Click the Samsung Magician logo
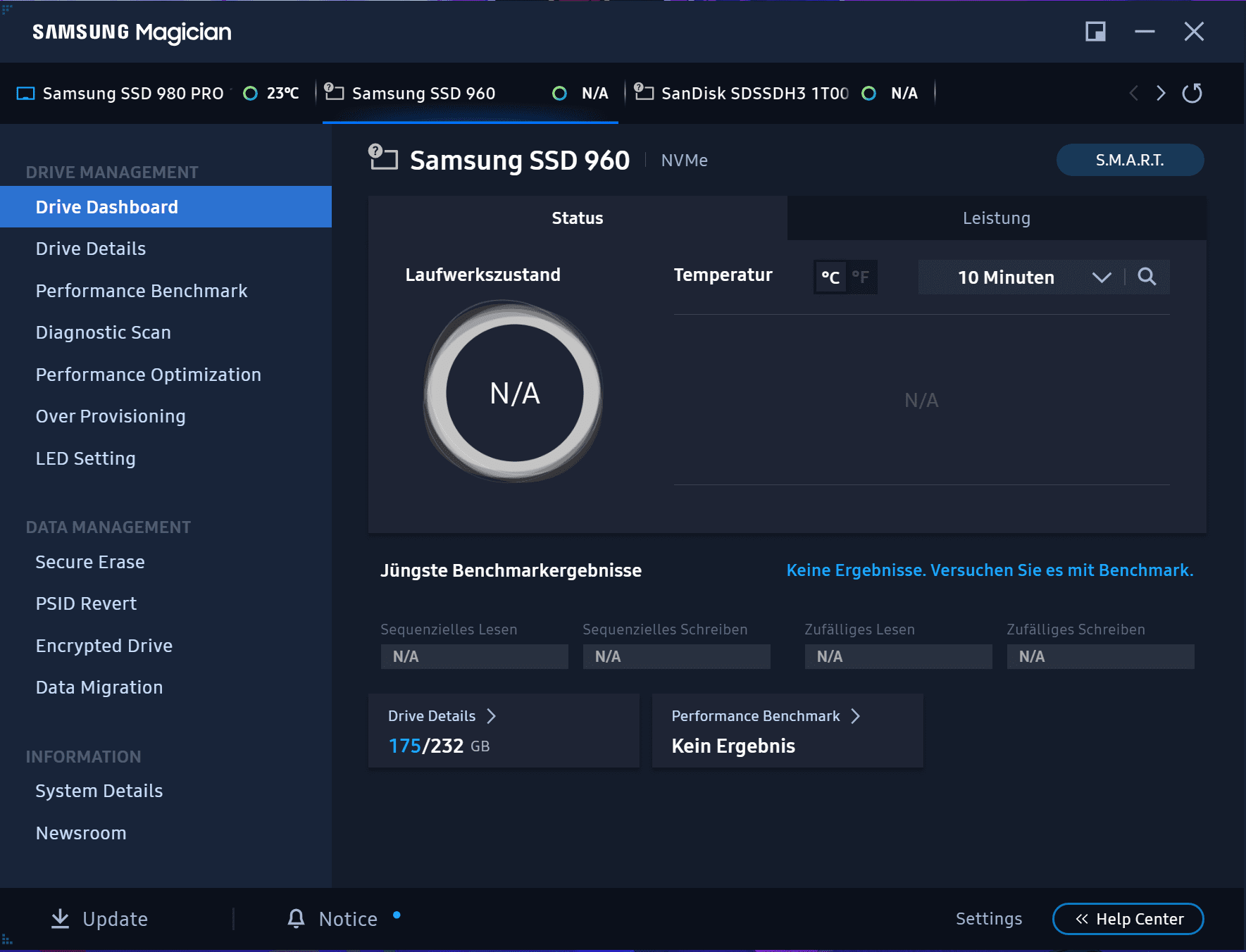 tap(132, 32)
